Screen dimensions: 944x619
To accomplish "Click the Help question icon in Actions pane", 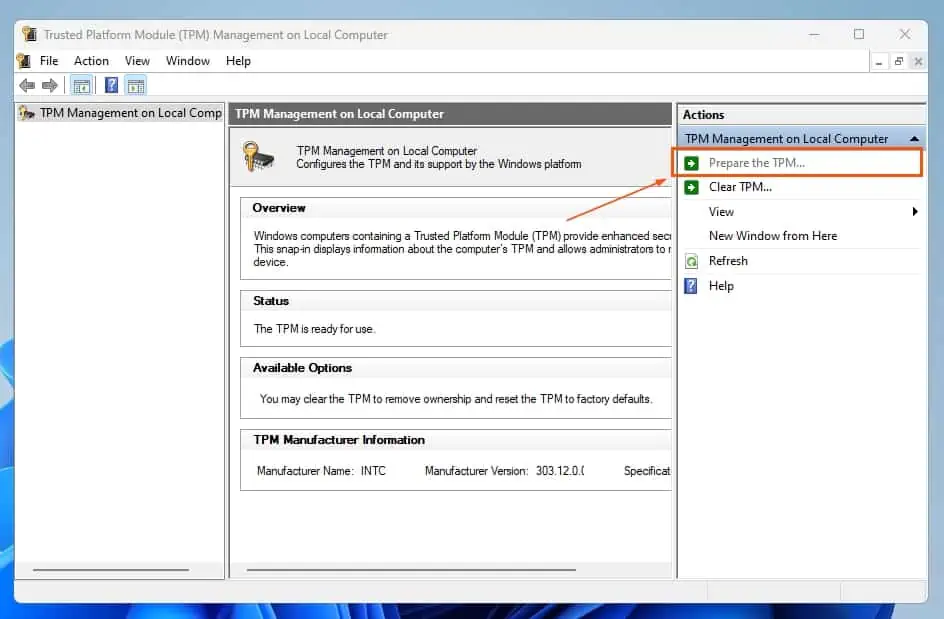I will click(x=691, y=286).
